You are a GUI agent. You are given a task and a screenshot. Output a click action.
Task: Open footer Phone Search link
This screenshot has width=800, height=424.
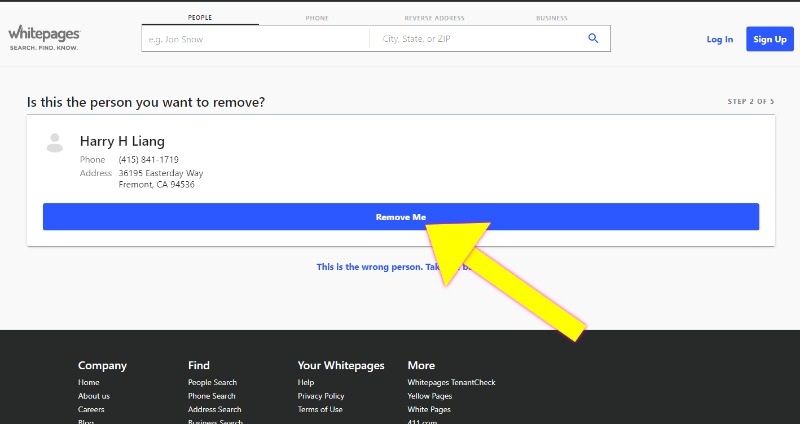click(x=211, y=396)
